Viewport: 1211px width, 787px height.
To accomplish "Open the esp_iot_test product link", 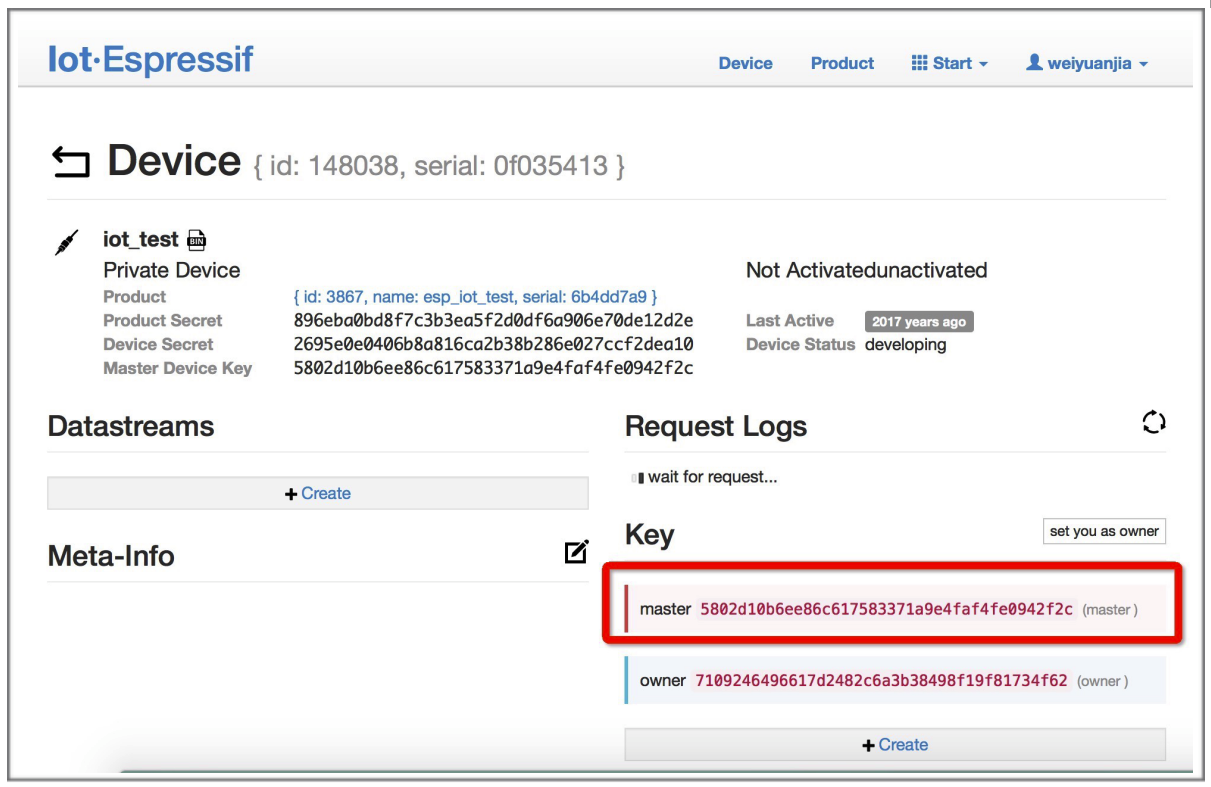I will (475, 297).
